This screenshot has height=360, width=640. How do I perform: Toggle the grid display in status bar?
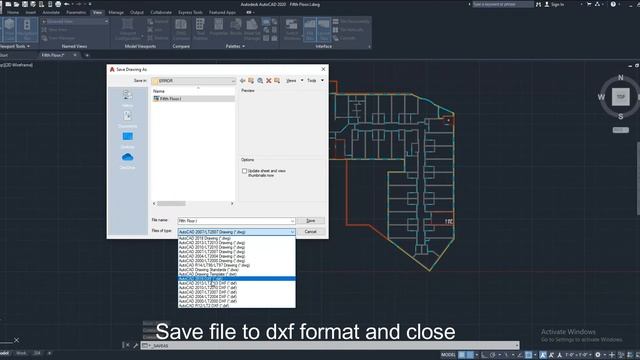pos(462,355)
